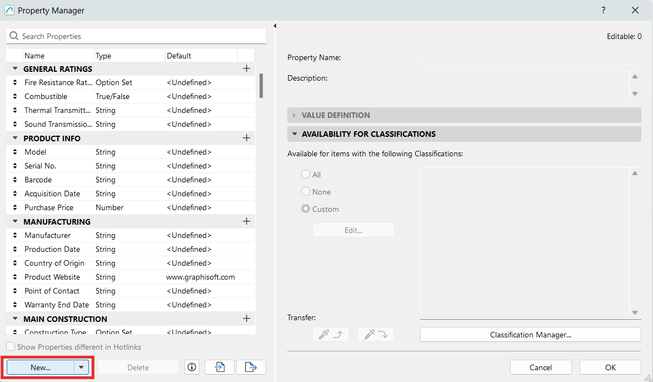Click Number type of Purchase Price
The width and height of the screenshot is (653, 382).
(x=110, y=207)
